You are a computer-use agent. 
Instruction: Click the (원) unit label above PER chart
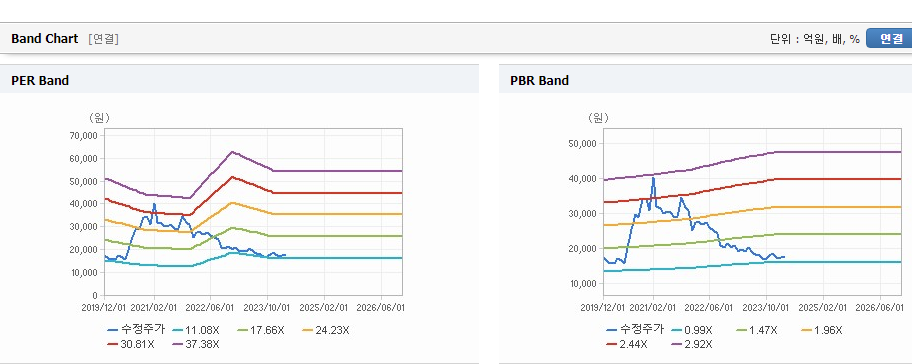pyautogui.click(x=99, y=118)
